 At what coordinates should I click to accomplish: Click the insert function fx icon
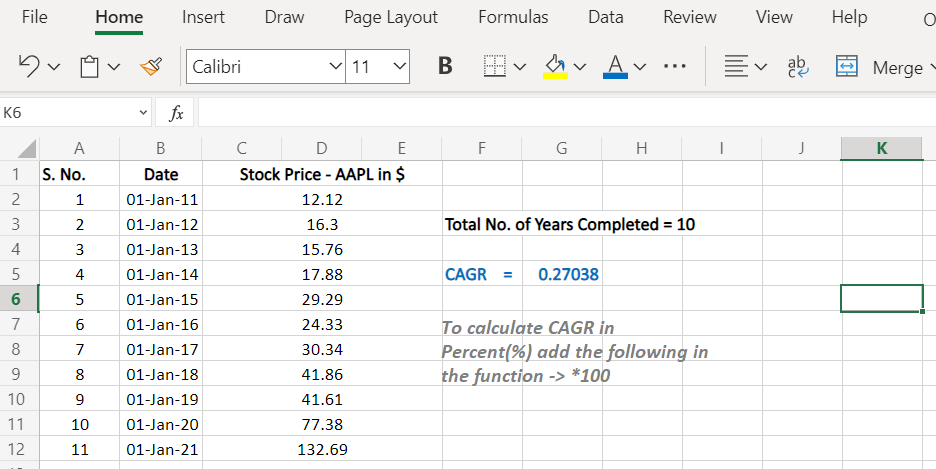[176, 113]
